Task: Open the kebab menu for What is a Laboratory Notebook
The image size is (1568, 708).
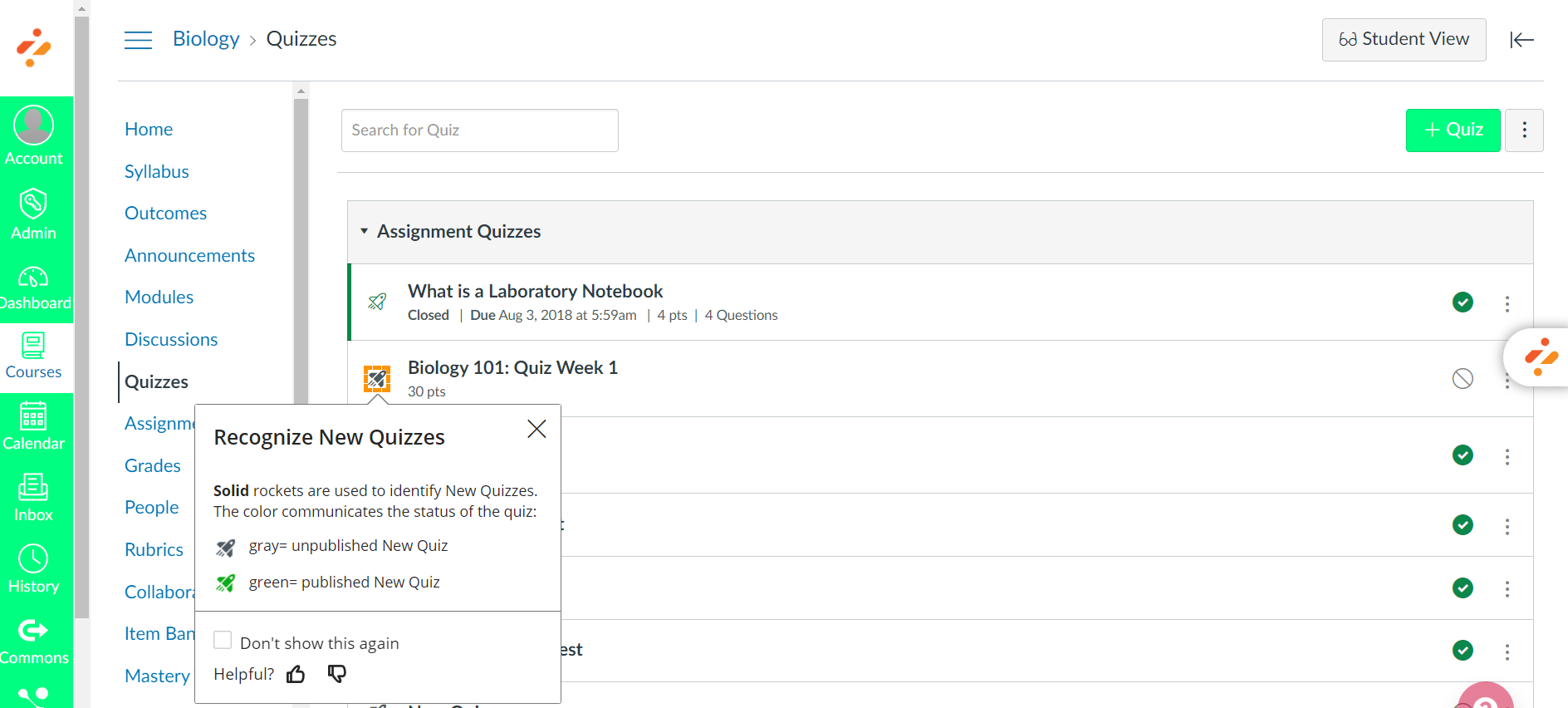Action: (1507, 303)
